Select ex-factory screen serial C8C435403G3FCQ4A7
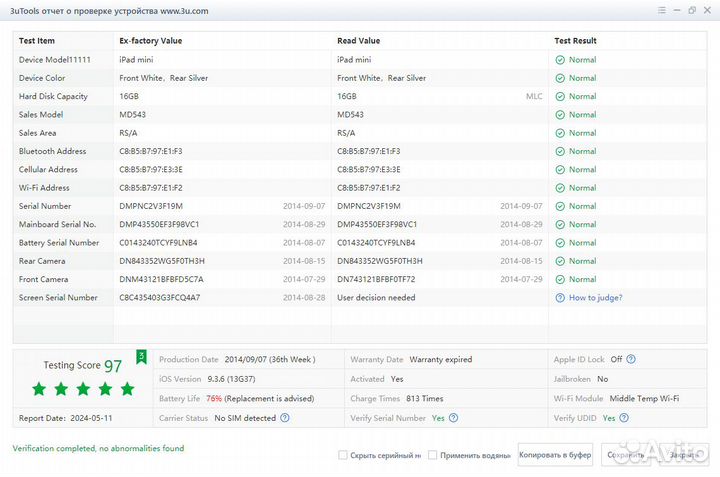The image size is (720, 477). (x=160, y=297)
